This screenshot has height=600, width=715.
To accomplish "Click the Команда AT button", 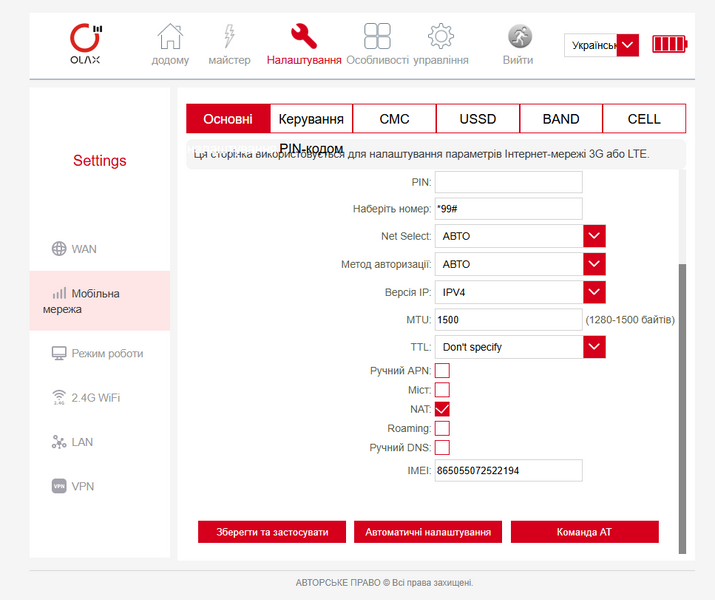I will pos(585,532).
